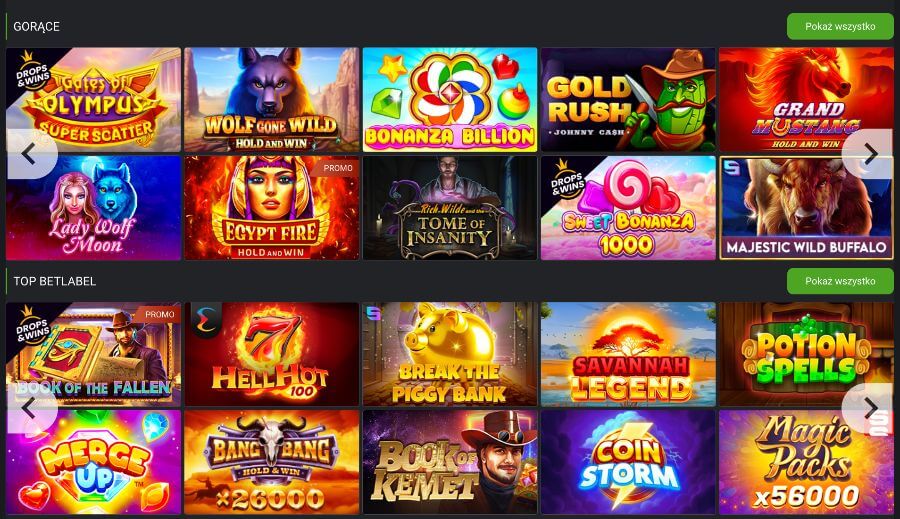Show all games in the Gorące section
Screen dimensions: 900x519
point(840,26)
